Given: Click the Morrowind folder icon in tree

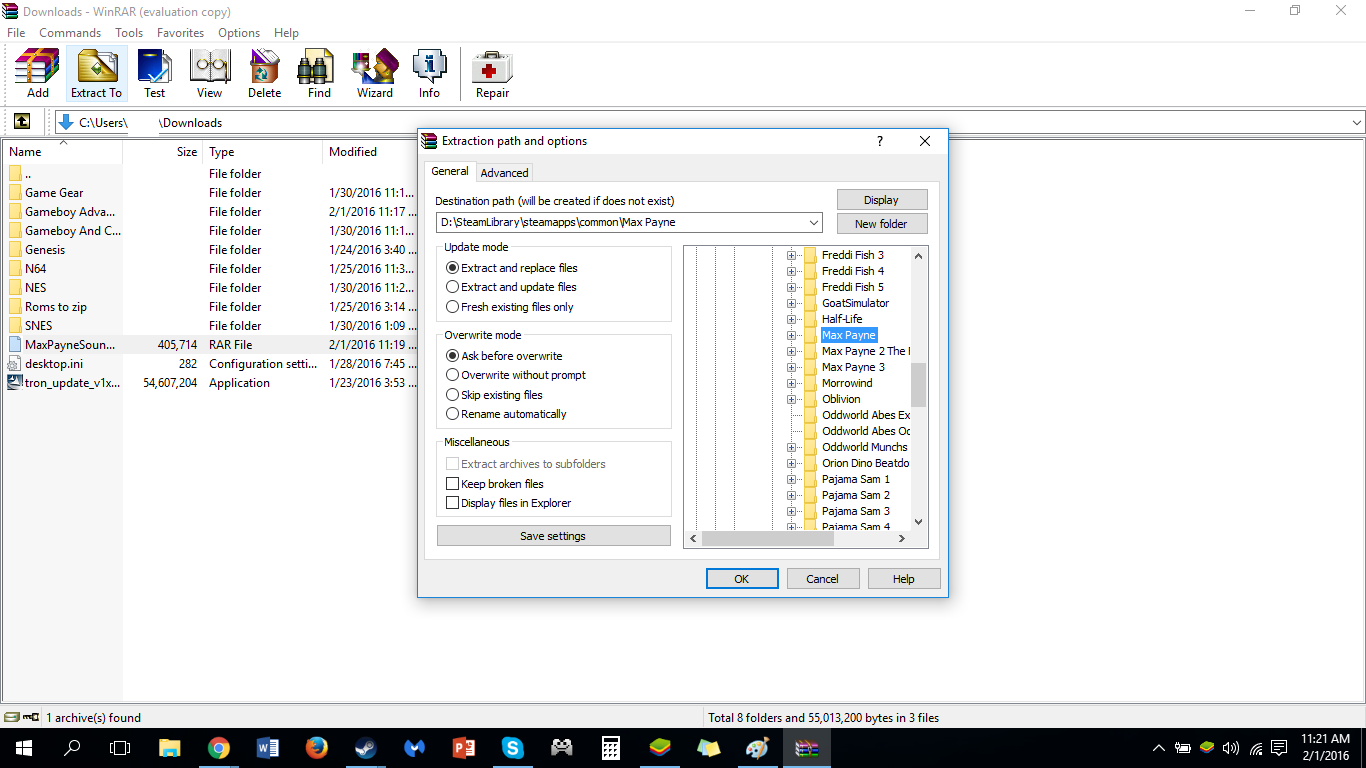Looking at the screenshot, I should click(811, 383).
